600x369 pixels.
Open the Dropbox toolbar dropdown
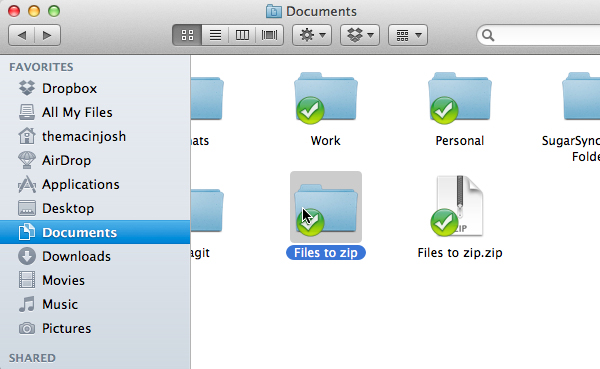click(360, 35)
